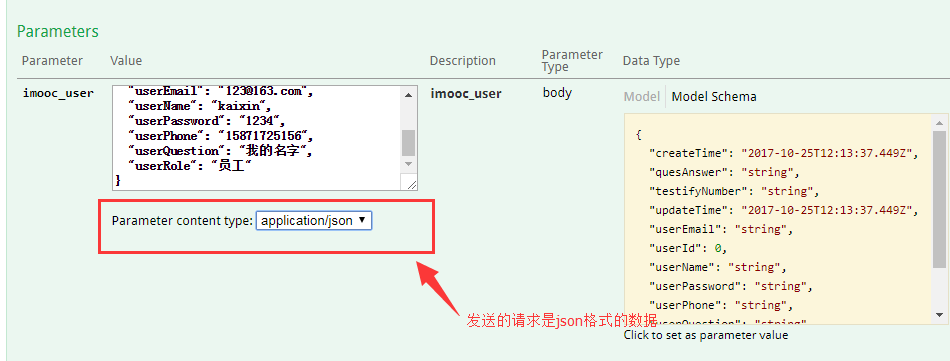Image resolution: width=950 pixels, height=361 pixels.
Task: Click the body parameter type cell
Action: pos(557,93)
